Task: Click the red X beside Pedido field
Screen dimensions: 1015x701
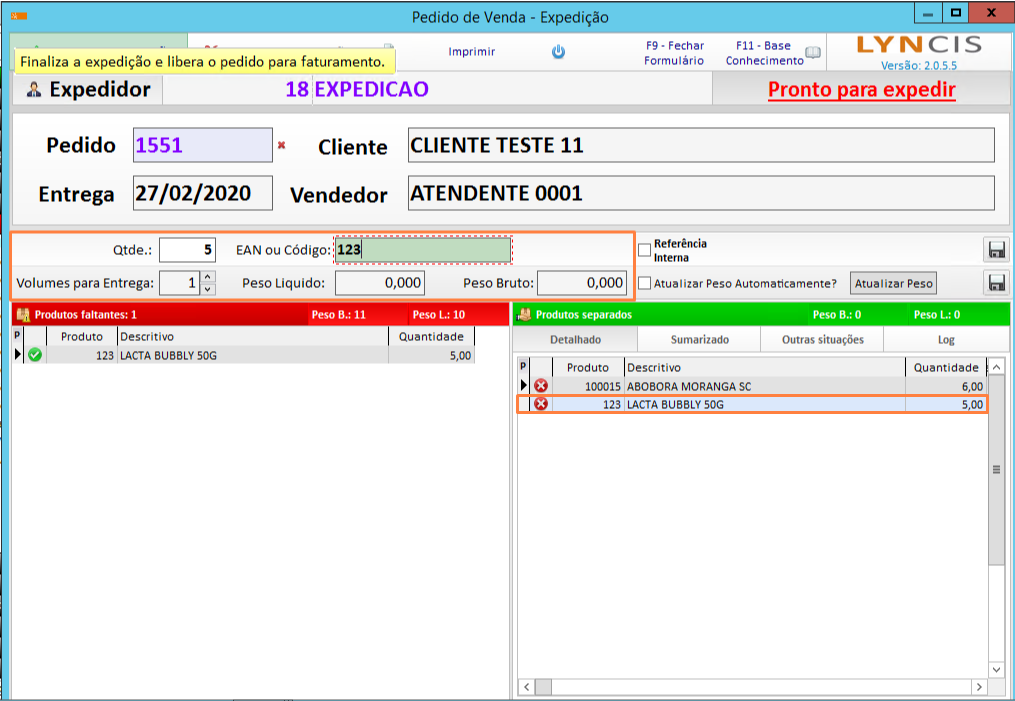Action: point(281,145)
